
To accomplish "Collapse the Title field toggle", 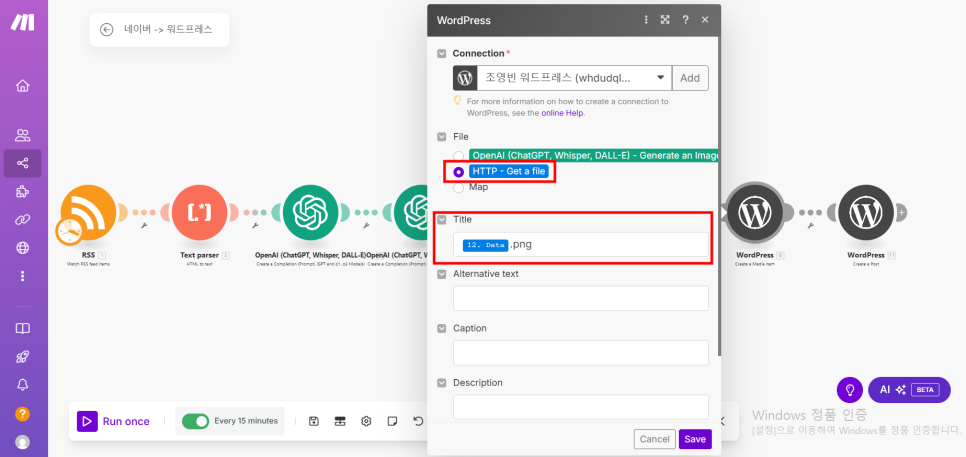I will click(x=442, y=219).
